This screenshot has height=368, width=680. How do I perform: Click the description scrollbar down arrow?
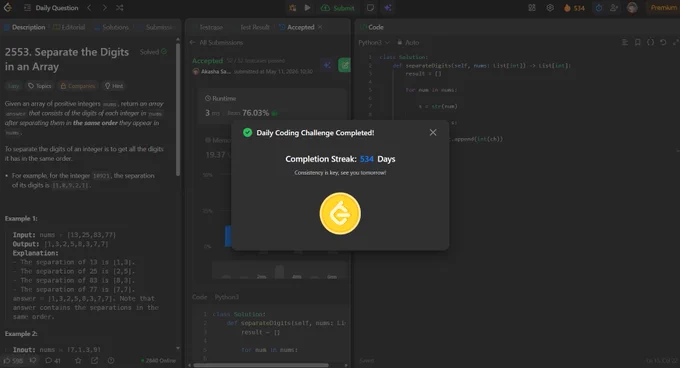tap(178, 348)
